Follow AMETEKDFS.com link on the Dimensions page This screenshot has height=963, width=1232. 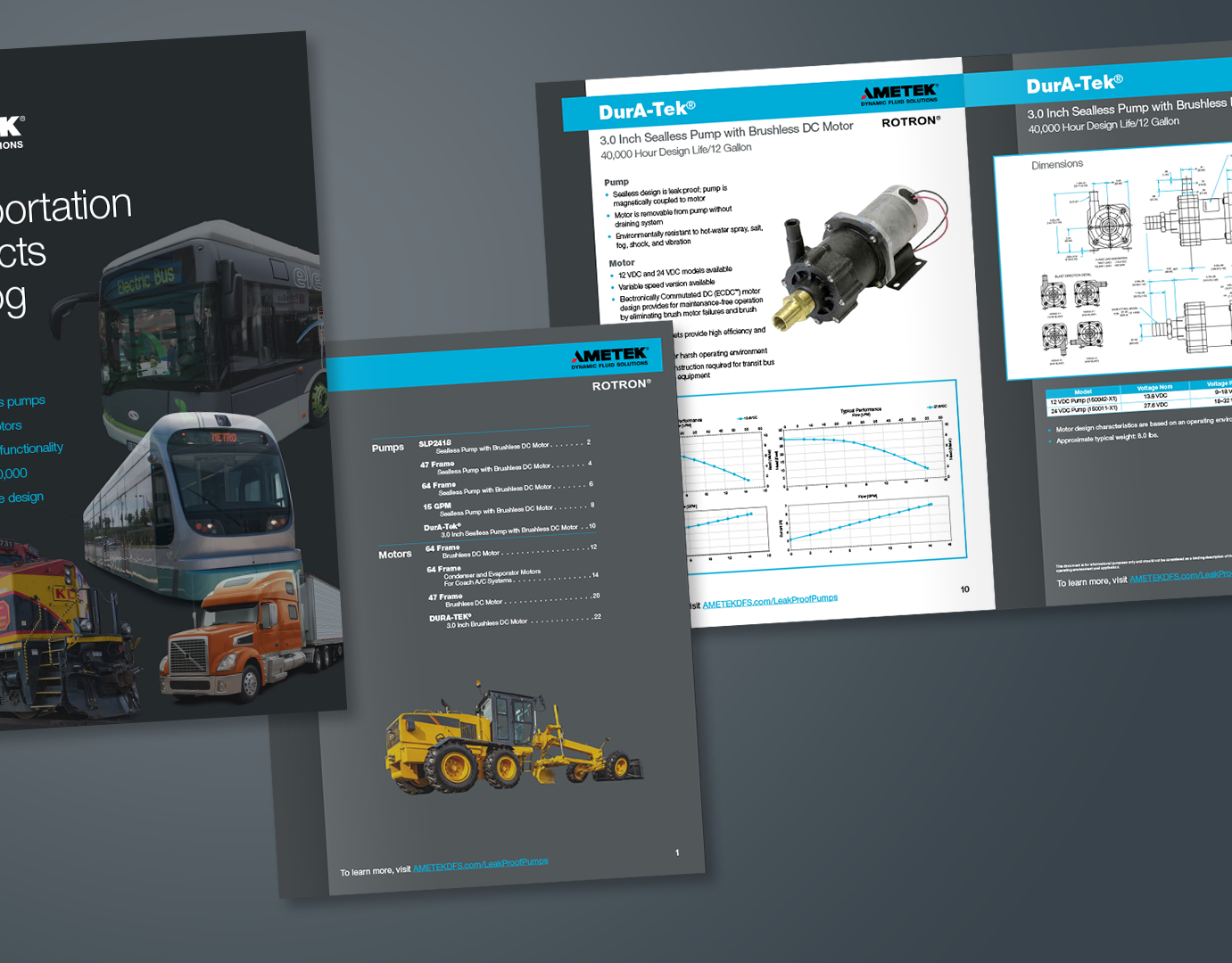click(x=1180, y=576)
